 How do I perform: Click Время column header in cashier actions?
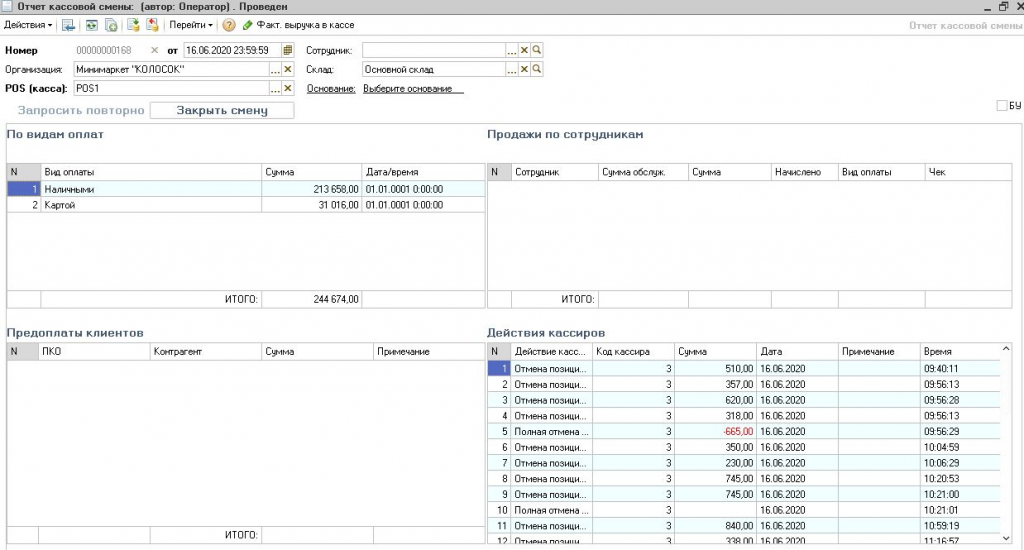960,351
